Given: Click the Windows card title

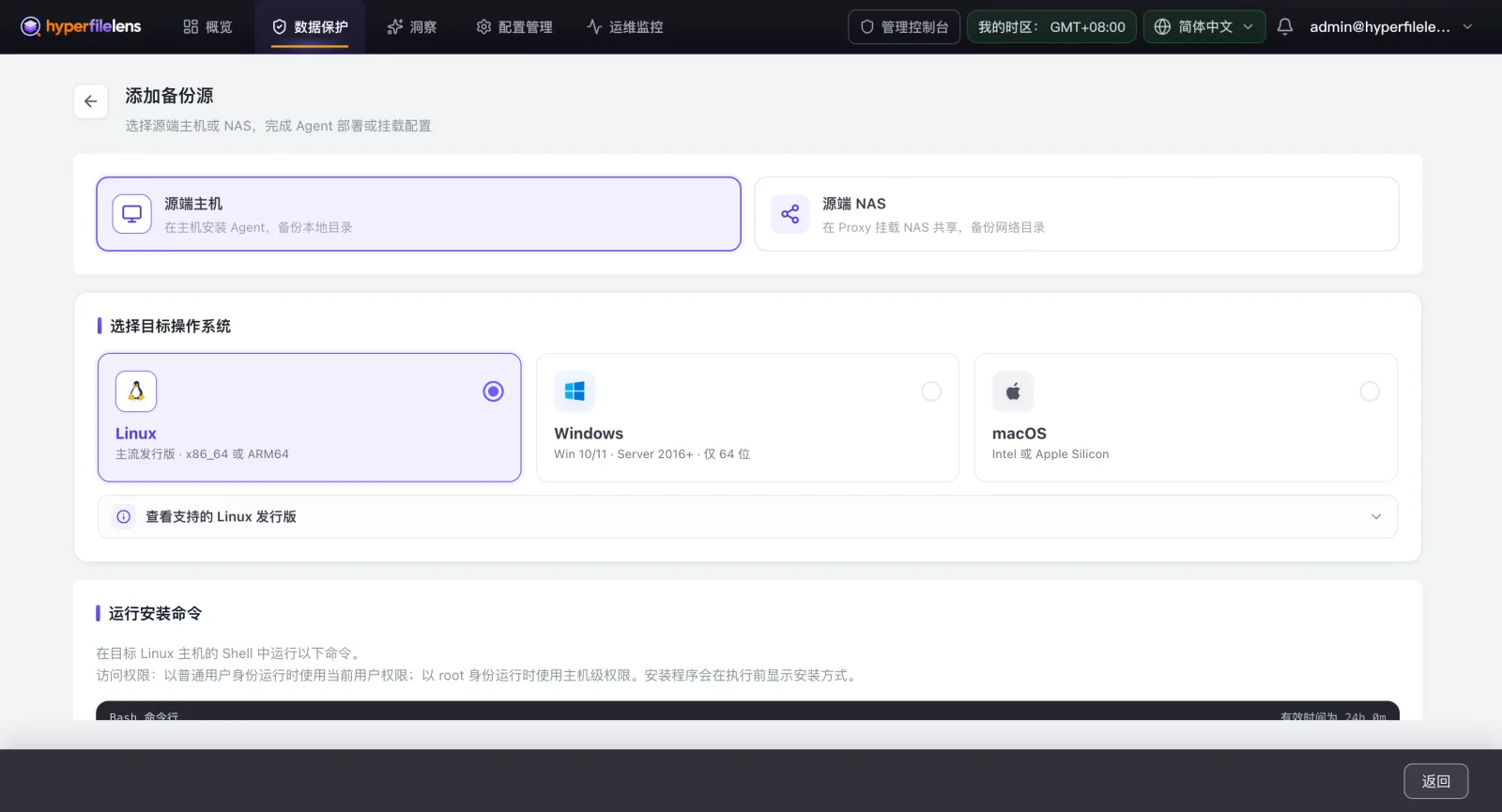Looking at the screenshot, I should (x=589, y=433).
